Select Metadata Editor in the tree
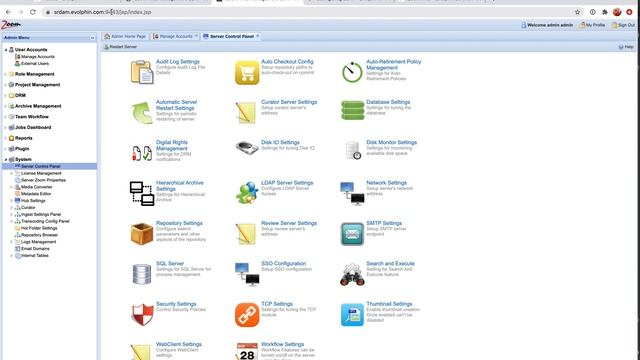 [x=36, y=194]
